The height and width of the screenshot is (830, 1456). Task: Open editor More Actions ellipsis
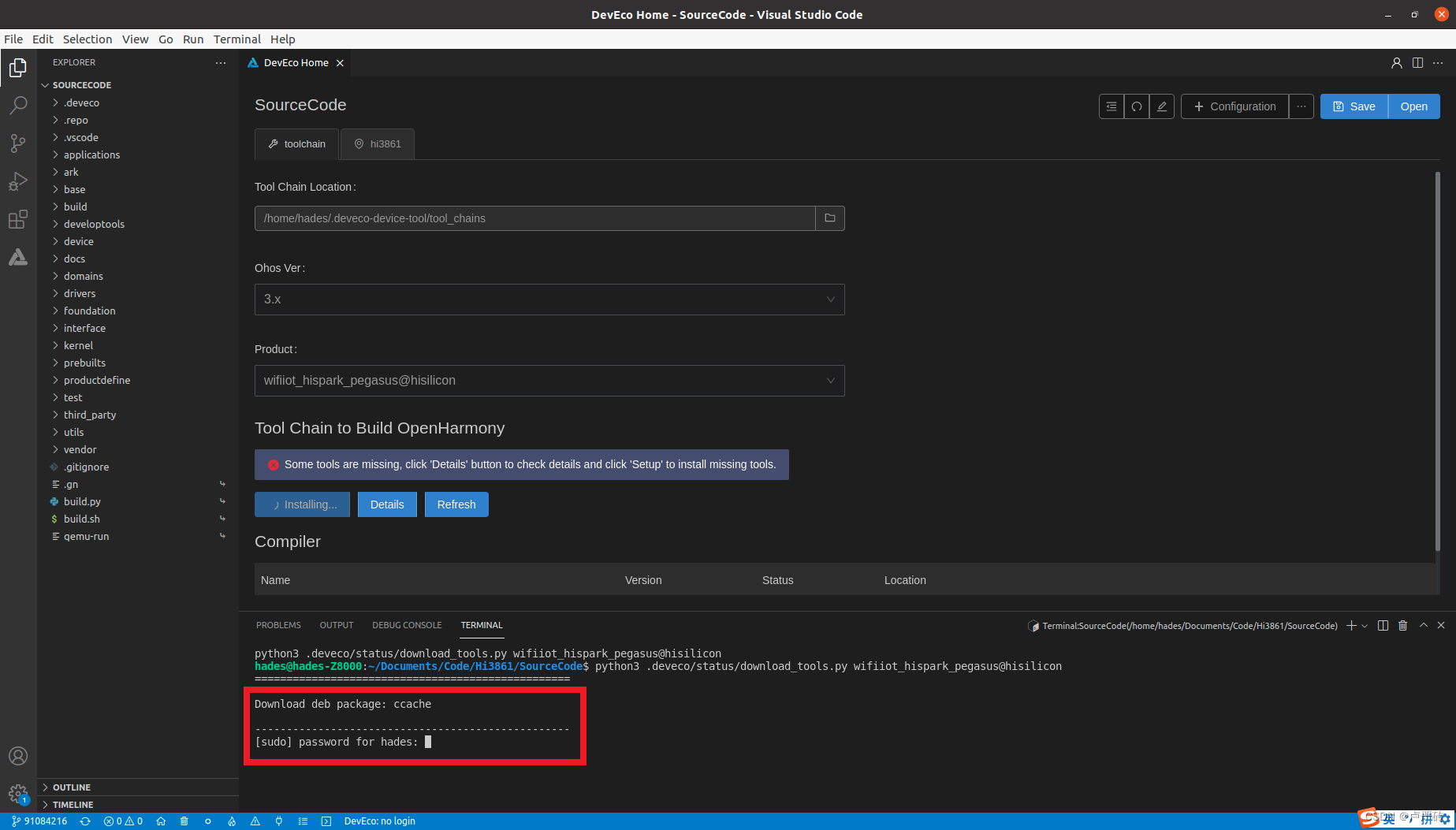pos(1439,63)
